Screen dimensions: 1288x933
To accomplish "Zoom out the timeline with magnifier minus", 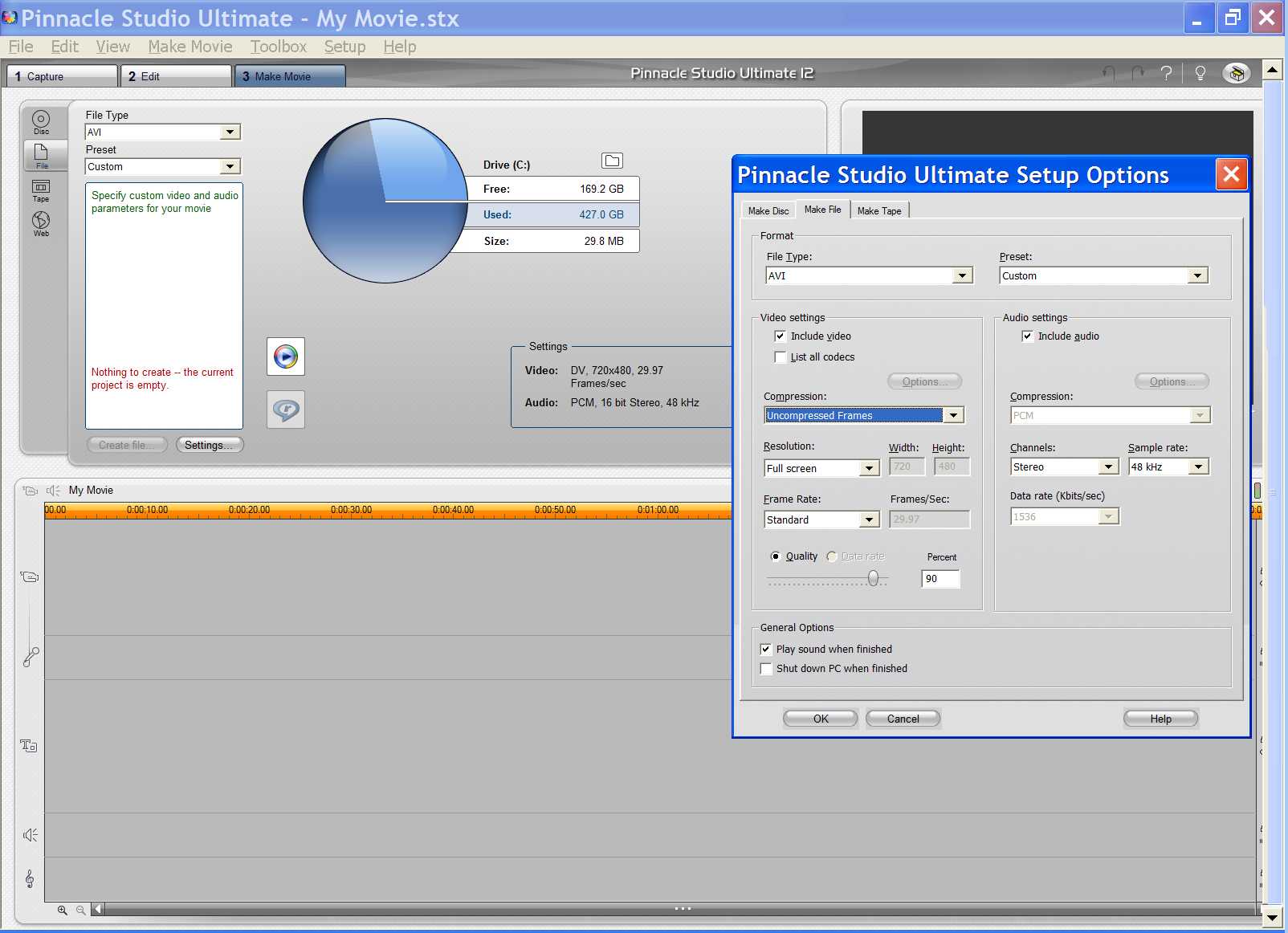I will pos(80,910).
